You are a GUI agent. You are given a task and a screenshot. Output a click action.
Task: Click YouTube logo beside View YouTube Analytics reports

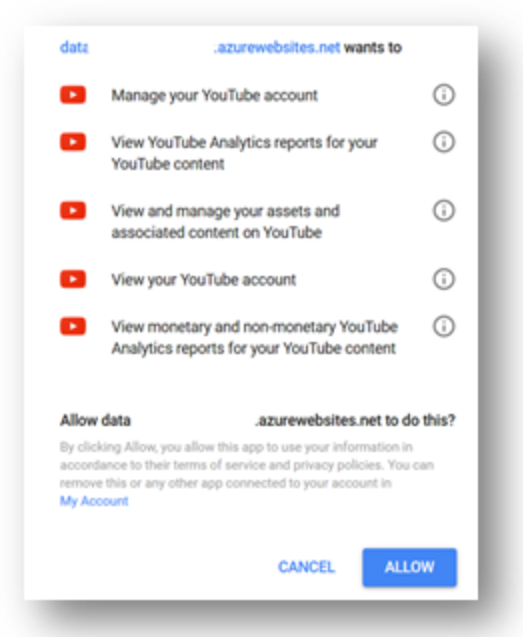pos(73,142)
